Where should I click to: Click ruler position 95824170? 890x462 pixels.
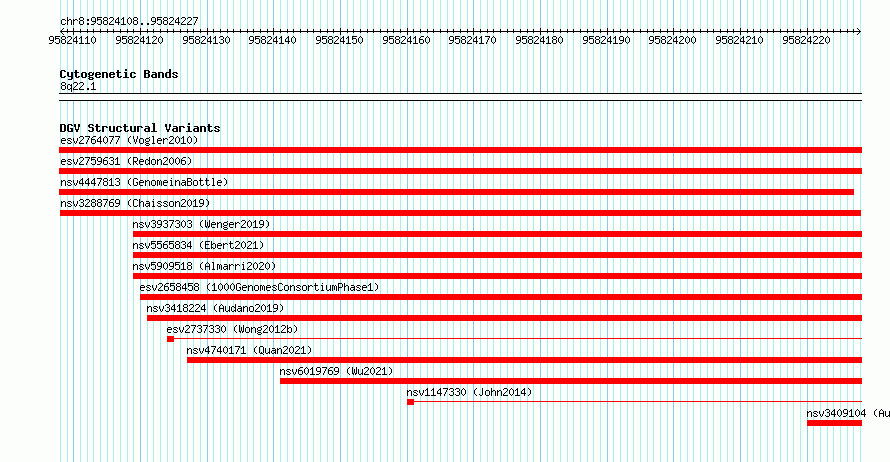(472, 40)
